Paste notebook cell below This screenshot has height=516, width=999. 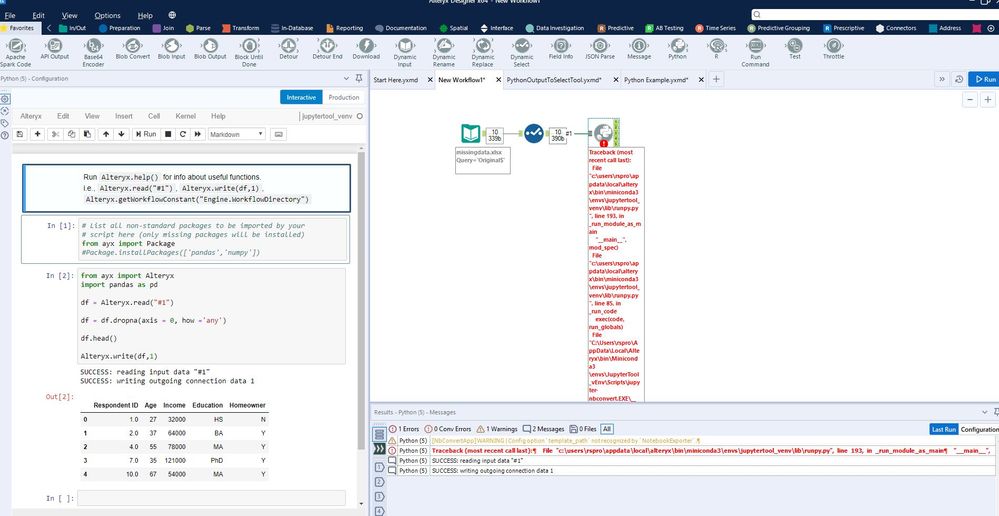coord(87,134)
